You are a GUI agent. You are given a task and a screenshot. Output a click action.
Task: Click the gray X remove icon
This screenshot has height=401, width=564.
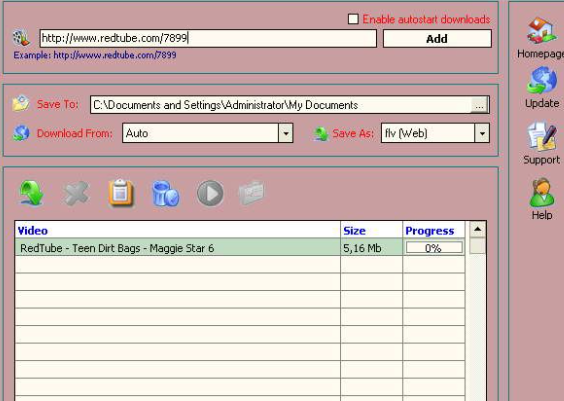(x=76, y=193)
